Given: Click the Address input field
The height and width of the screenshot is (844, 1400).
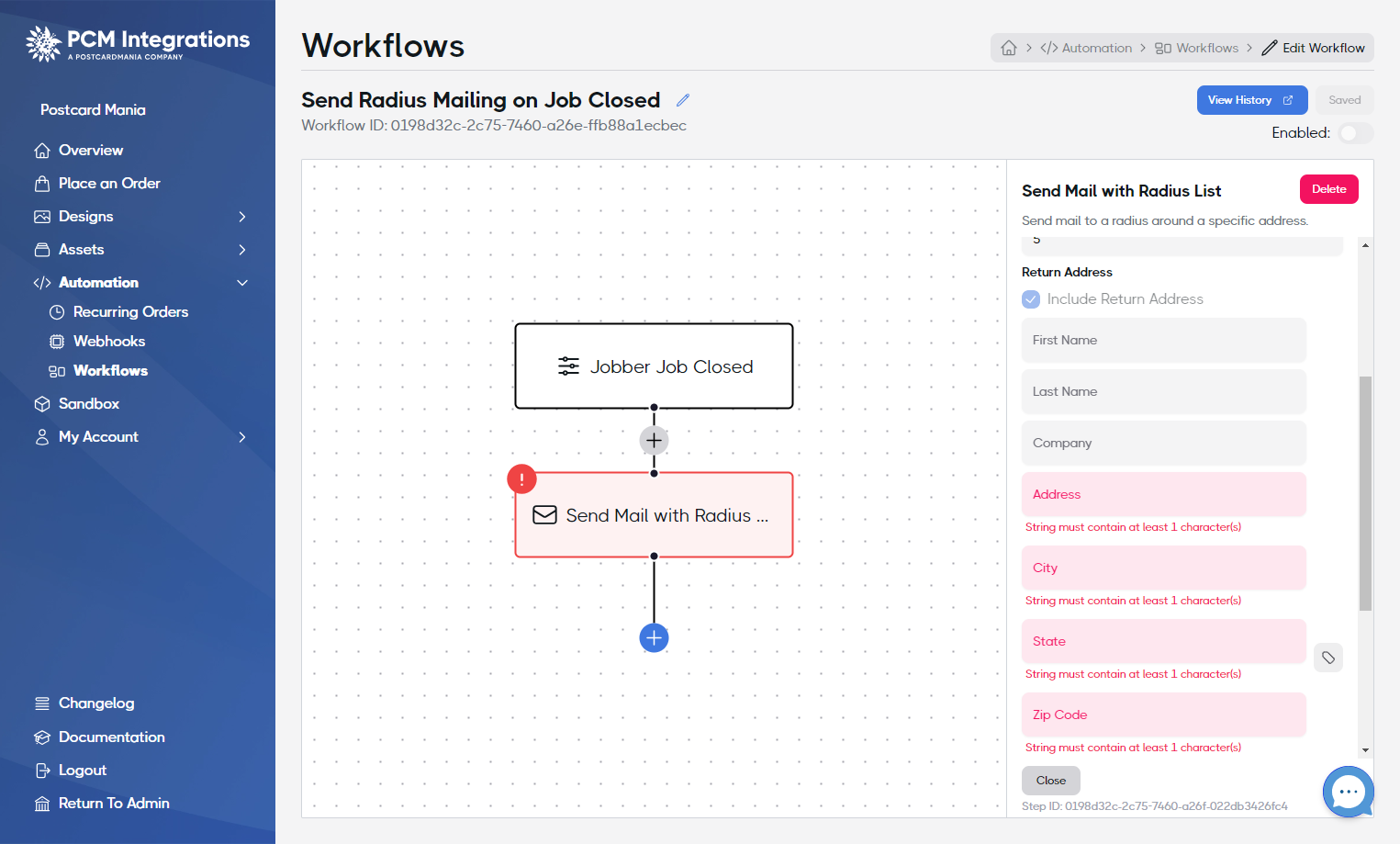Looking at the screenshot, I should coord(1163,494).
